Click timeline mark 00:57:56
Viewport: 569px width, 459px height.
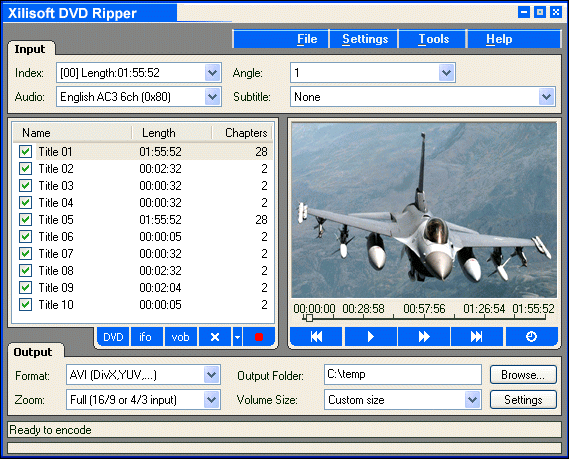coord(424,309)
